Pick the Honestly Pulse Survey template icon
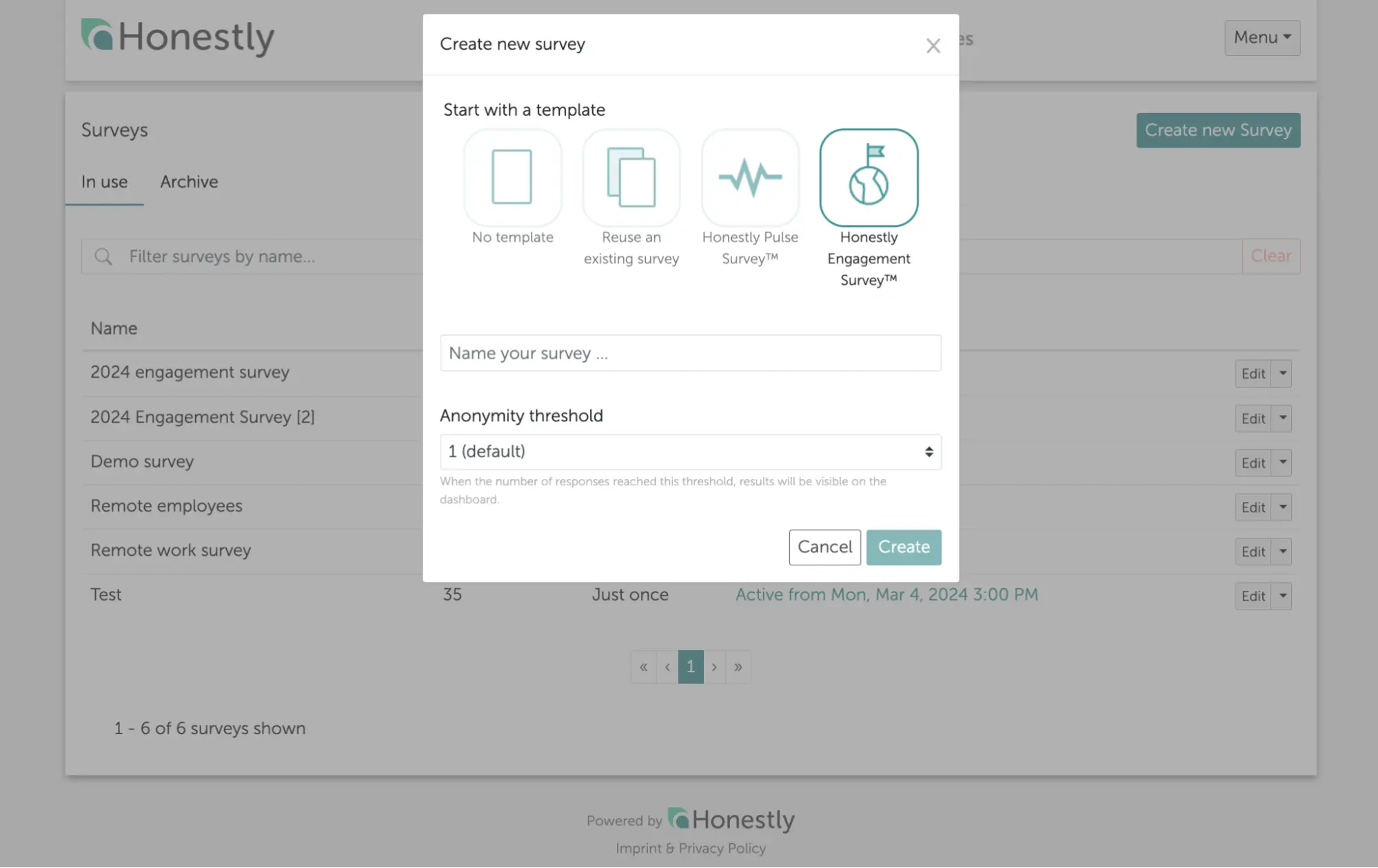This screenshot has height=868, width=1378. click(x=750, y=177)
